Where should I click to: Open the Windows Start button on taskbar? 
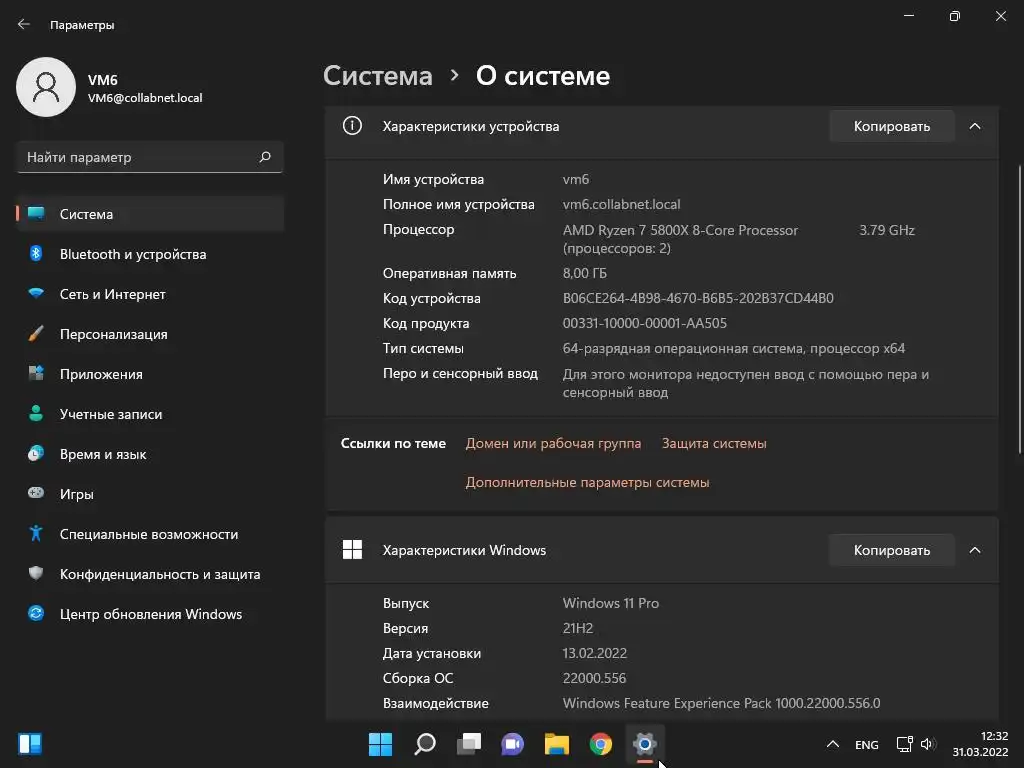[x=380, y=743]
